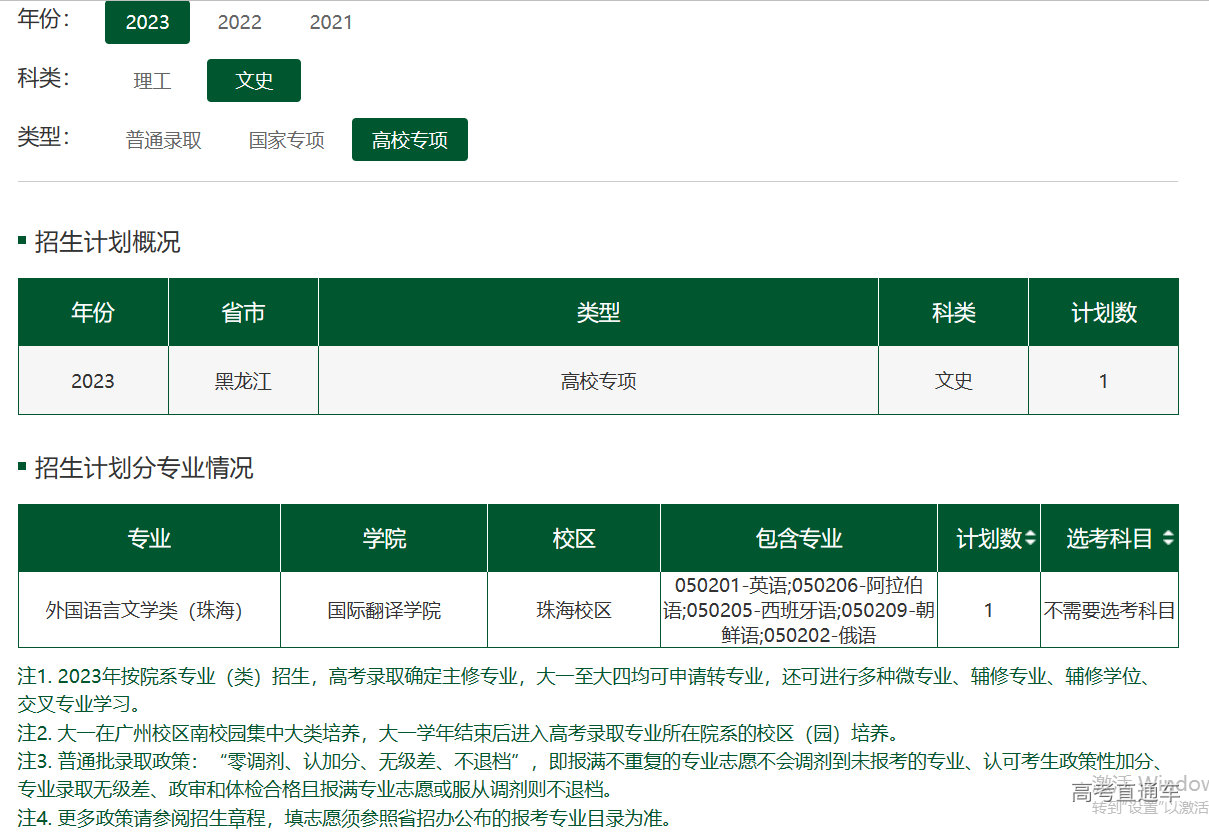Screen dimensions: 1209x832
Task: Click the 学院 column header
Action: click(x=384, y=539)
